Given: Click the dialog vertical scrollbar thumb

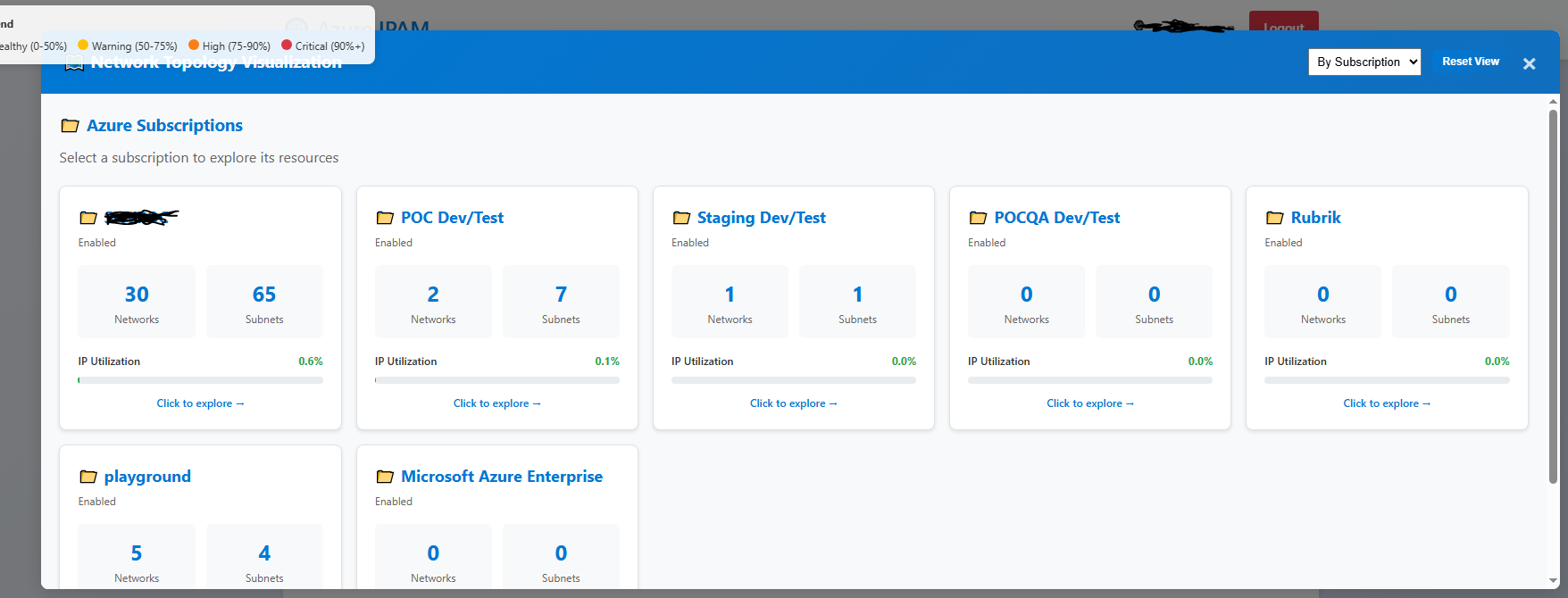Looking at the screenshot, I should click(1553, 295).
